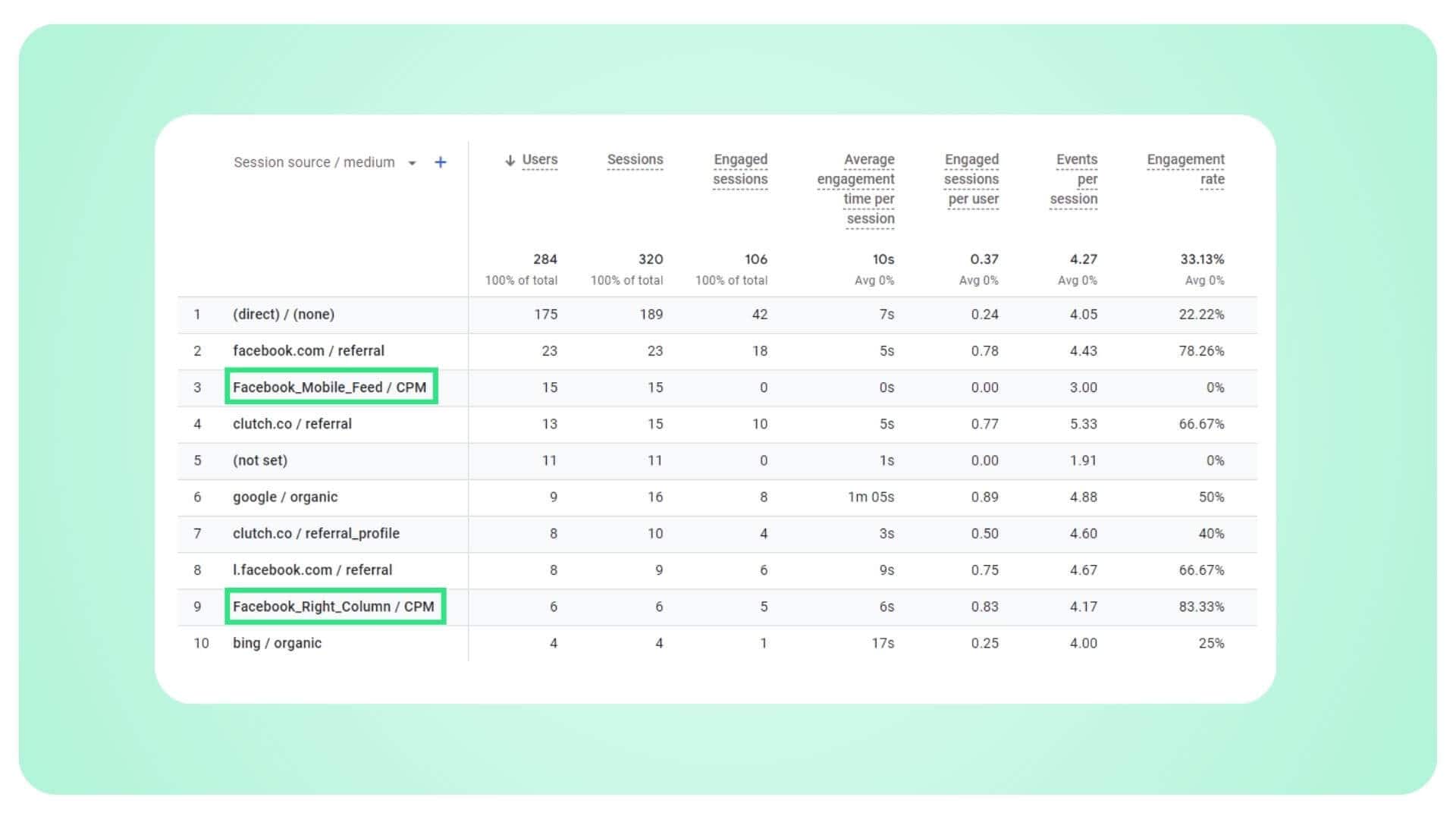Select the bing / organic source entry
The image size is (1456, 819).
[277, 642]
